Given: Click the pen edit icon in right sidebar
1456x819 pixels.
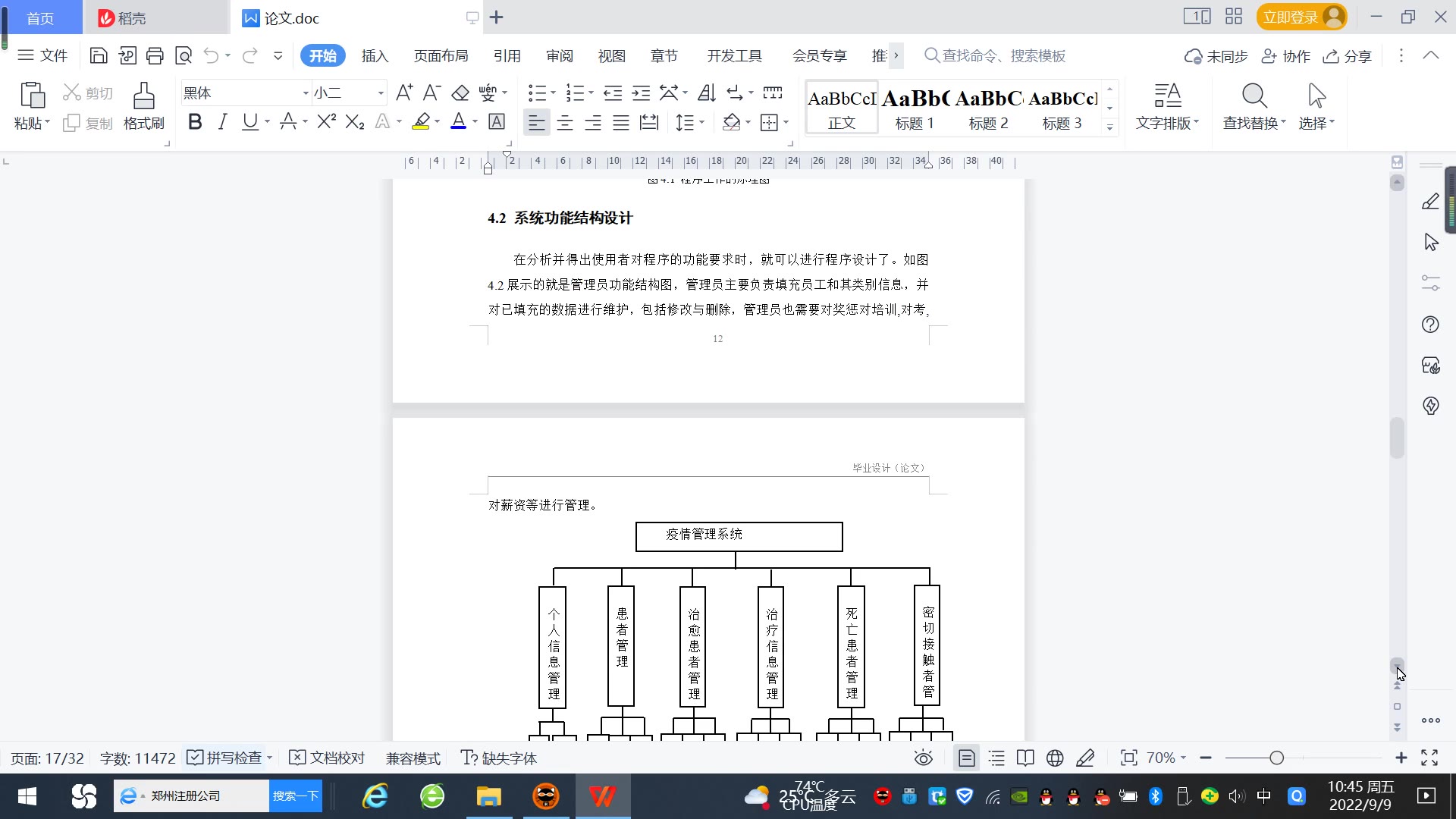Looking at the screenshot, I should (1430, 201).
